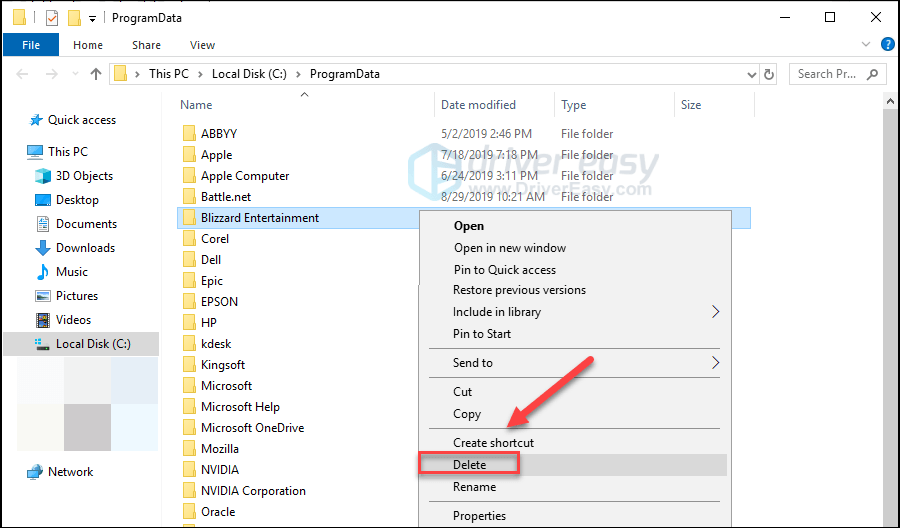The width and height of the screenshot is (900, 528).
Task: Click the Properties icon in quick access toolbar
Action: pyautogui.click(x=52, y=18)
